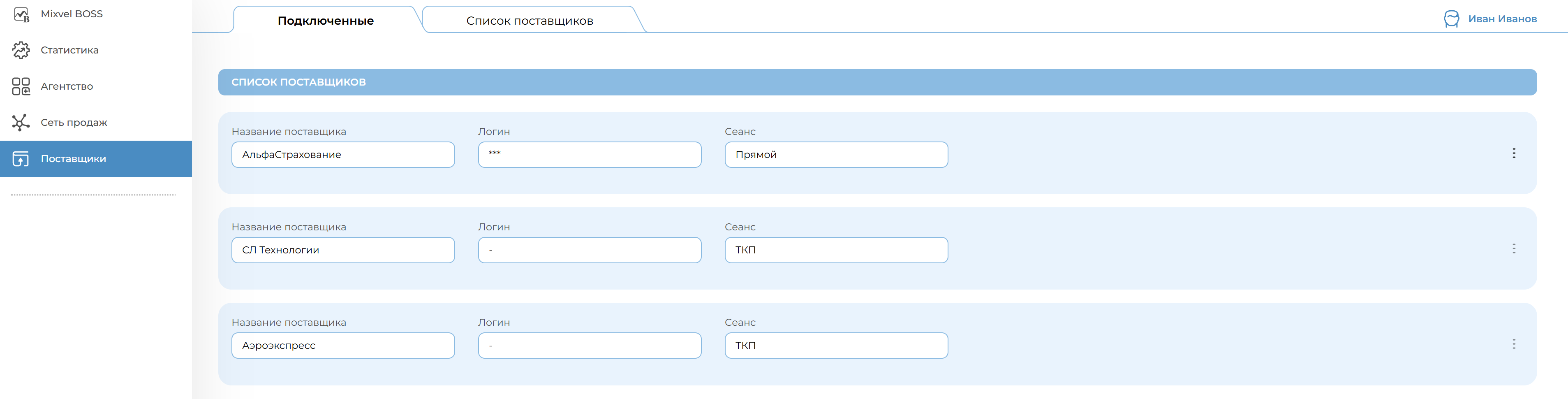Click the Аэроэкспресс supplier name field
This screenshot has width=1568, height=399.
(343, 346)
